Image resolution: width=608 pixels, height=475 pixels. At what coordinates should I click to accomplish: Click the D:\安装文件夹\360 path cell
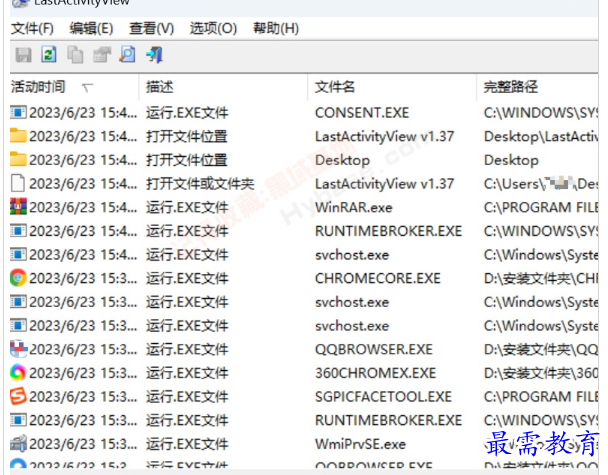pos(541,373)
